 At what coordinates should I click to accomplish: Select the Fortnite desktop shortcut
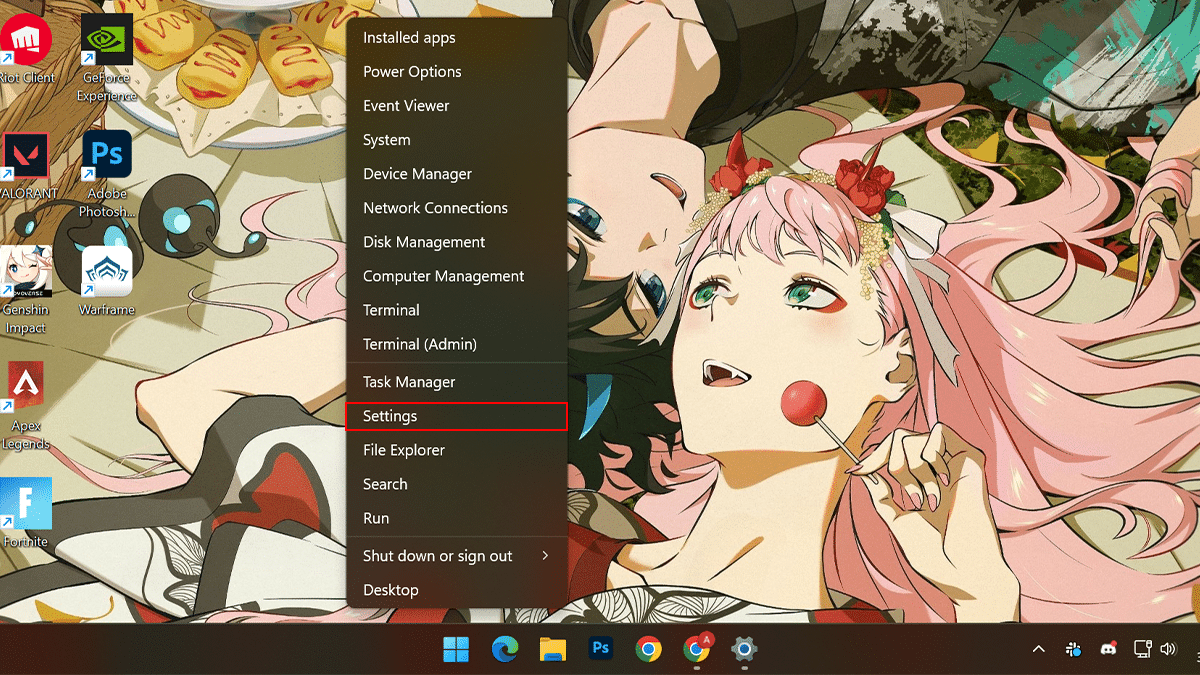coord(26,513)
